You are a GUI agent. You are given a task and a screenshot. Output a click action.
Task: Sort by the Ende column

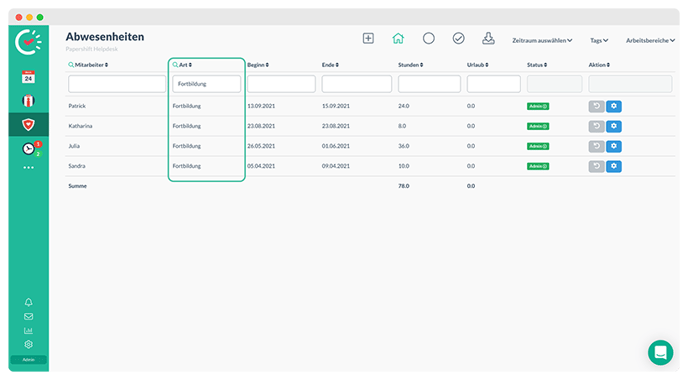(330, 65)
